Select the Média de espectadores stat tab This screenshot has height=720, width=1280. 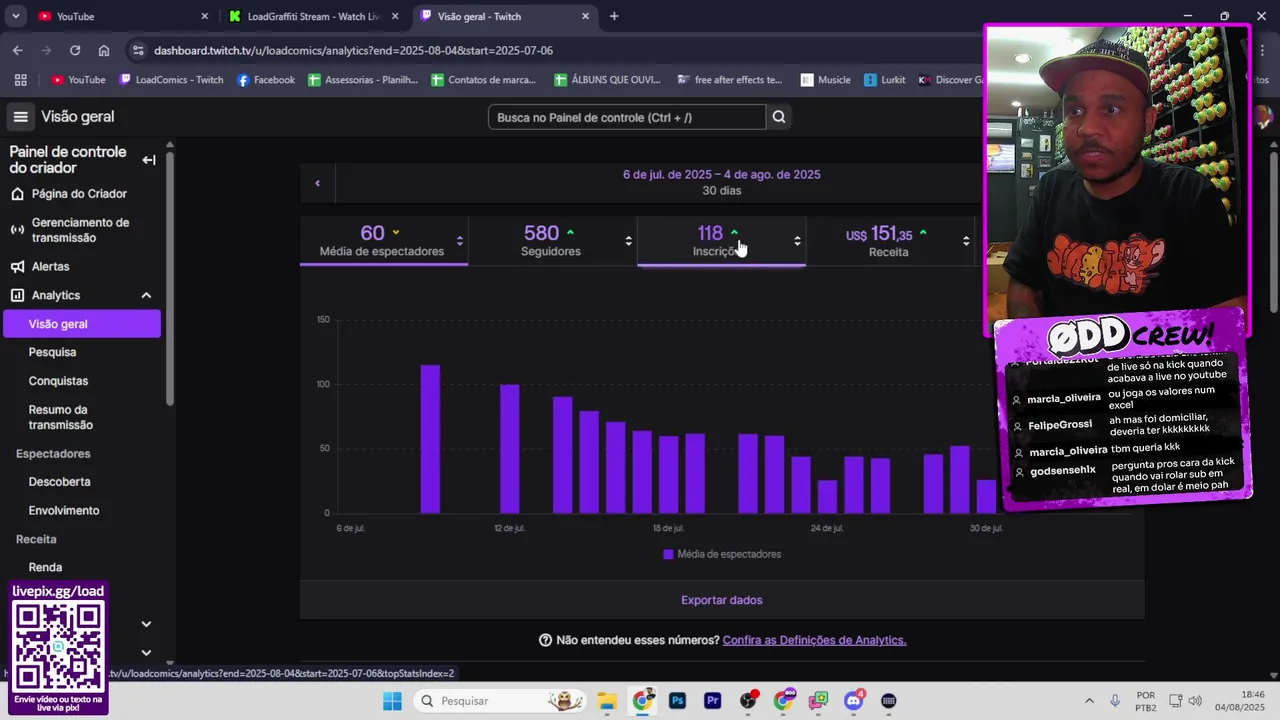(x=384, y=241)
